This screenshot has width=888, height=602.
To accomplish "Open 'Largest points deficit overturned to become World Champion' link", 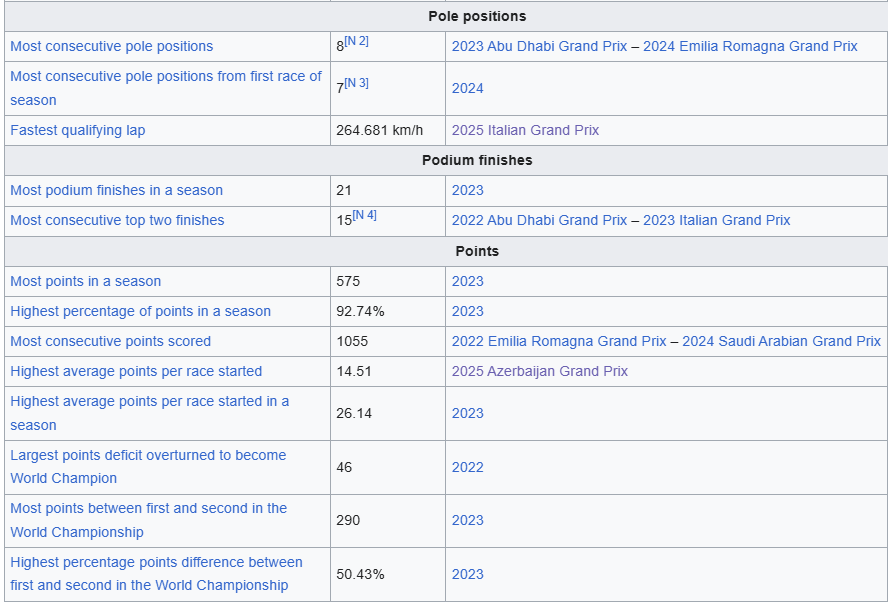I will click(148, 467).
